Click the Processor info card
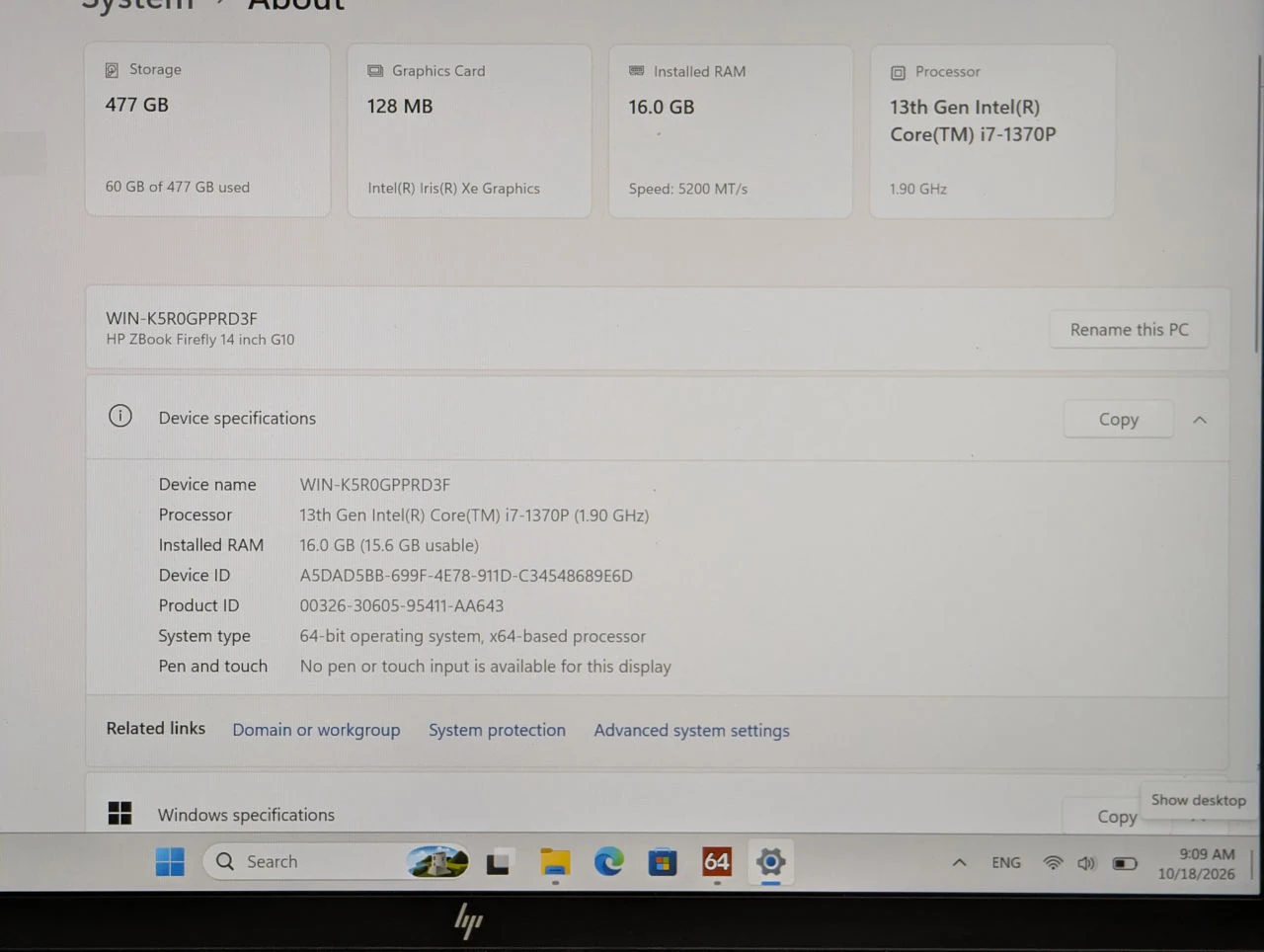Viewport: 1264px width, 952px height. point(992,131)
